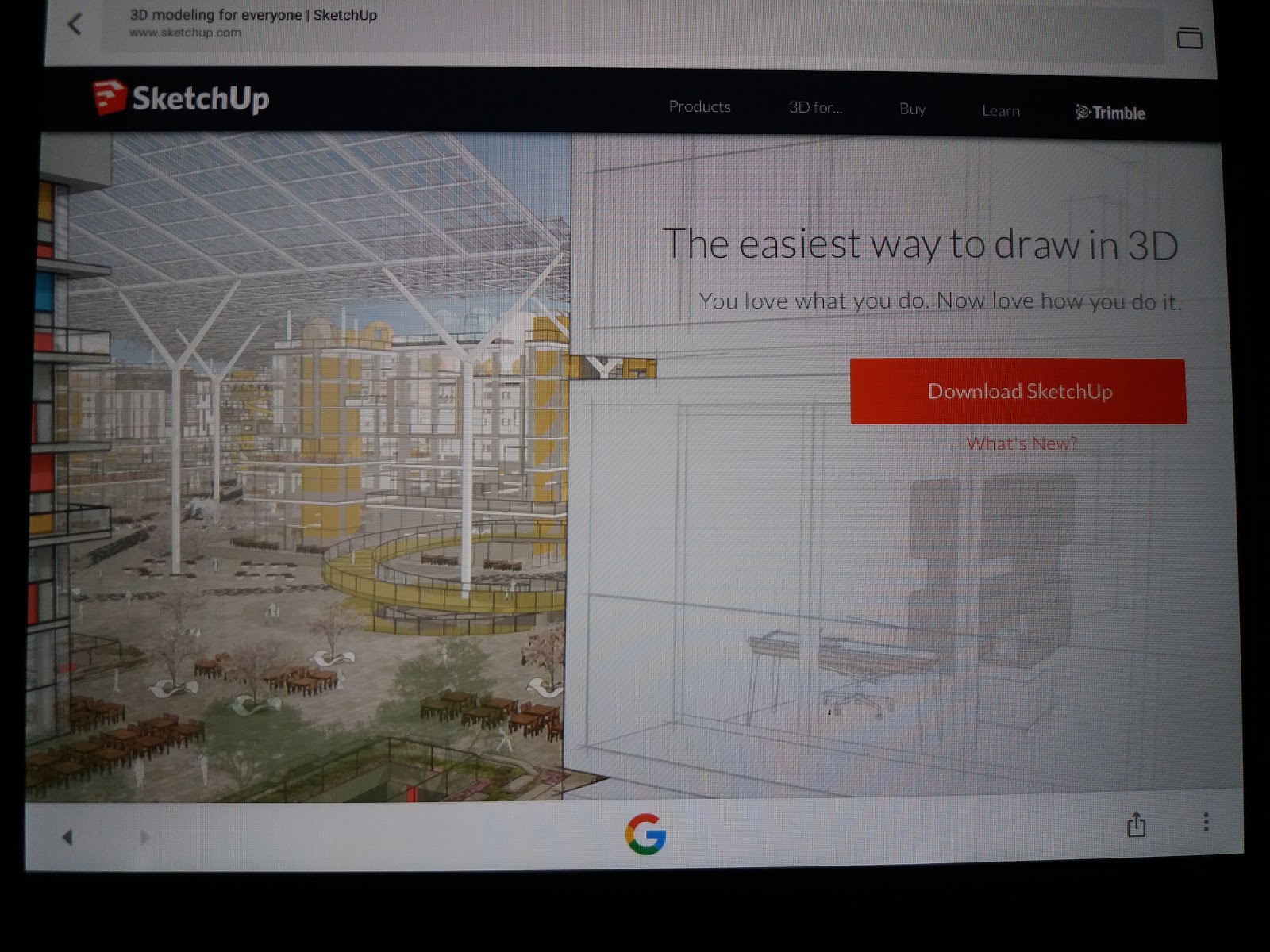Go forward using bottom right-pointing arrow
The image size is (1270, 952).
(144, 836)
